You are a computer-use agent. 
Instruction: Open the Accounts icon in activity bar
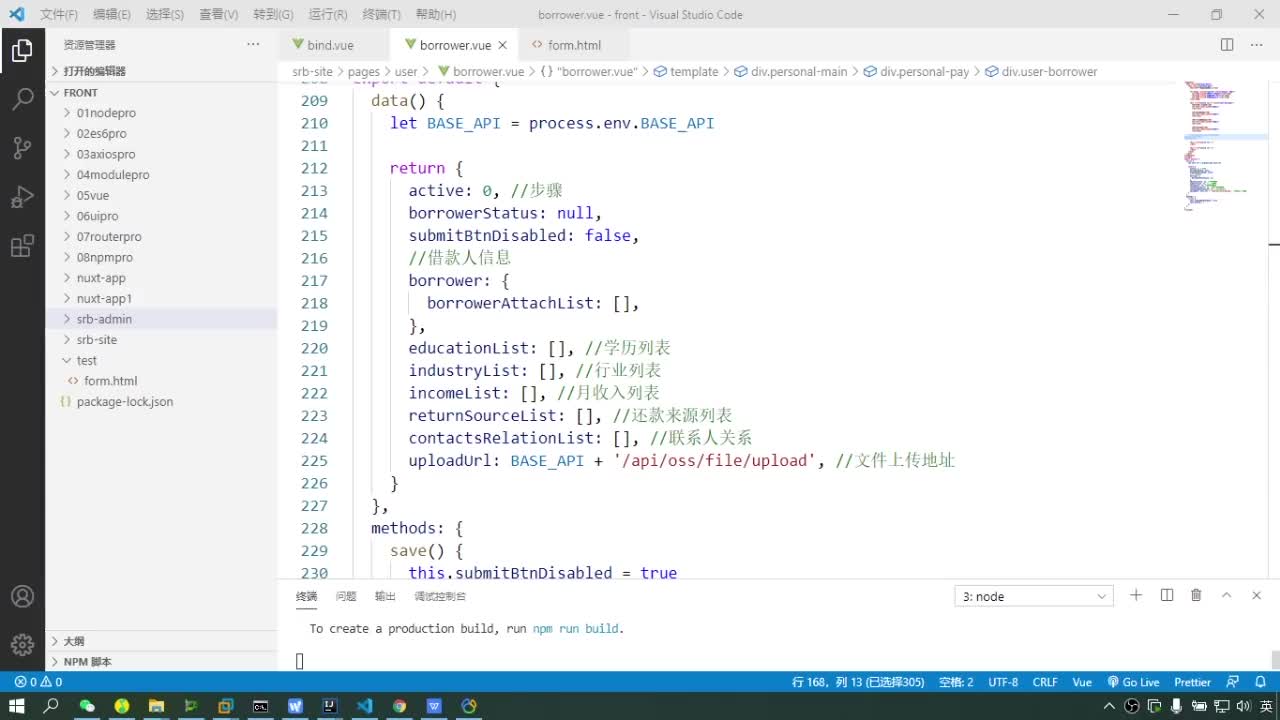coord(22,597)
